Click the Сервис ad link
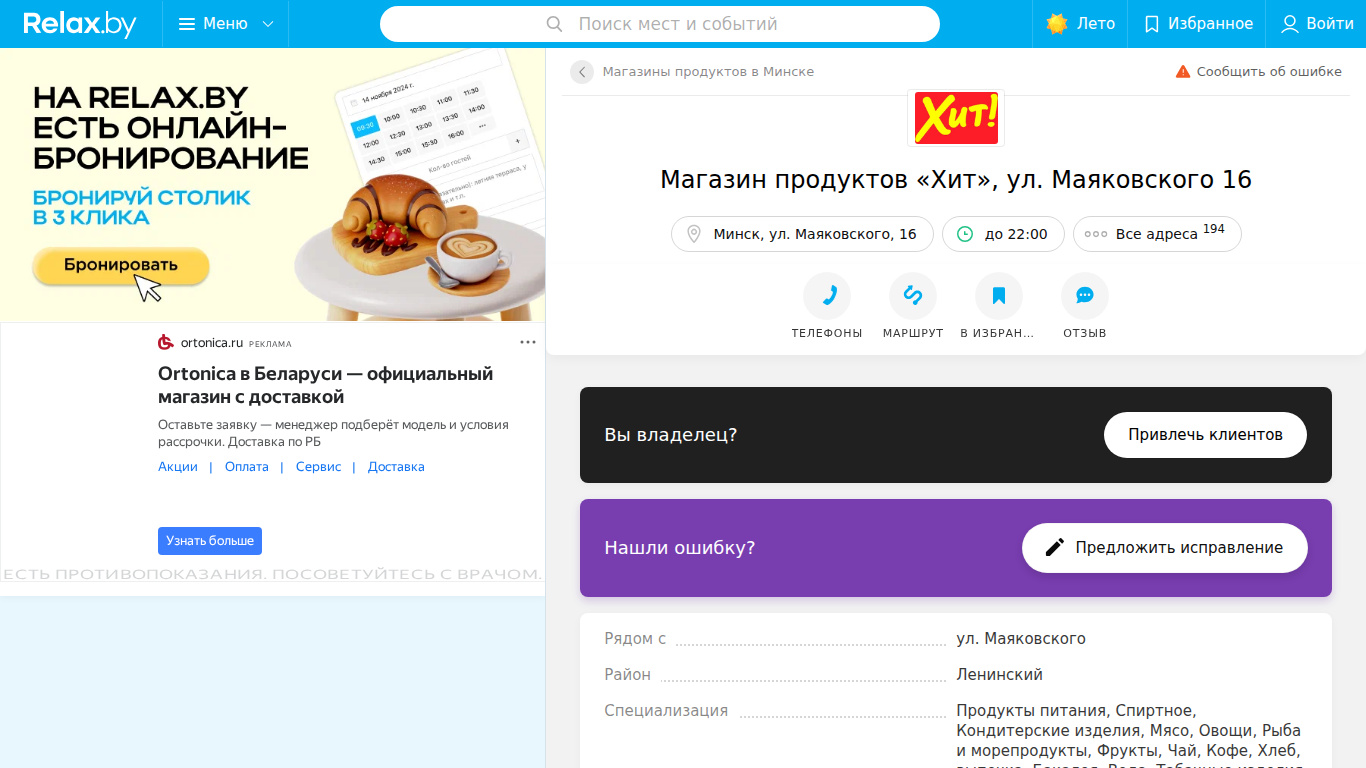 (x=318, y=467)
